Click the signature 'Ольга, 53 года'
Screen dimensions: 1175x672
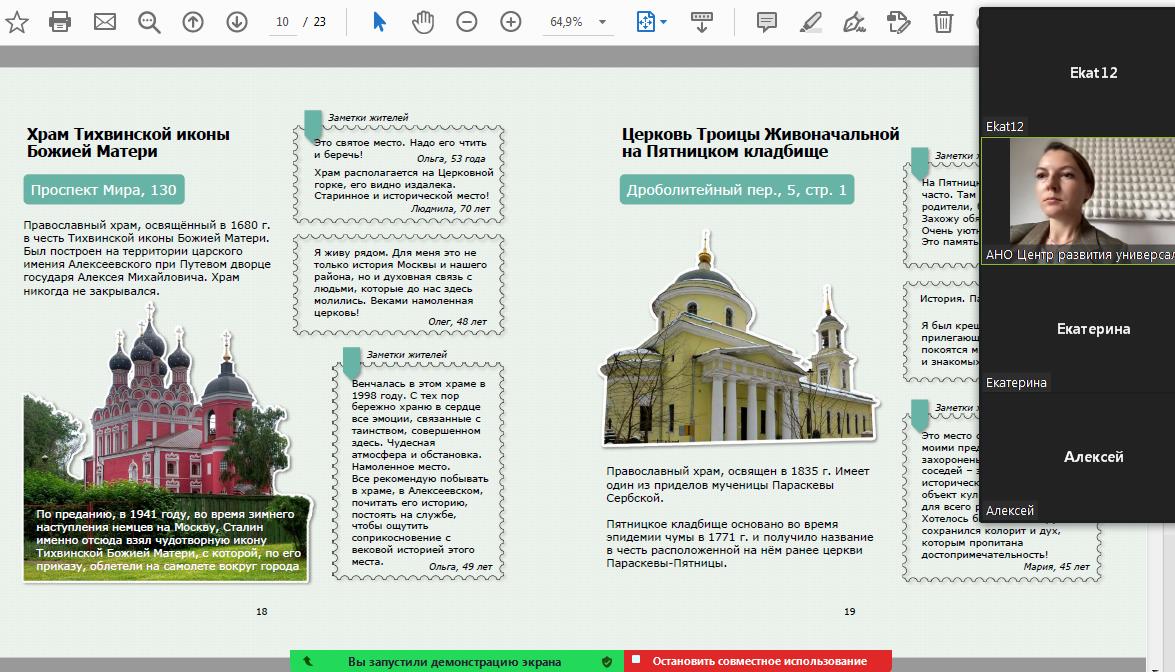click(451, 159)
